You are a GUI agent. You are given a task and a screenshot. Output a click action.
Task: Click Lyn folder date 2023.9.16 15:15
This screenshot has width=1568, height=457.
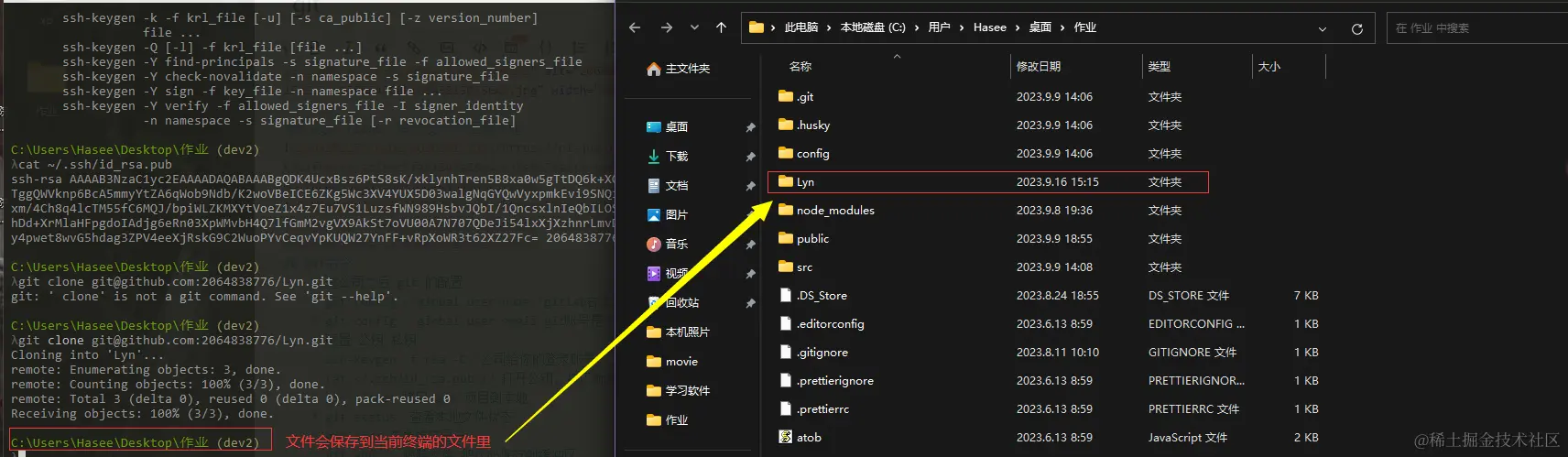click(1058, 182)
